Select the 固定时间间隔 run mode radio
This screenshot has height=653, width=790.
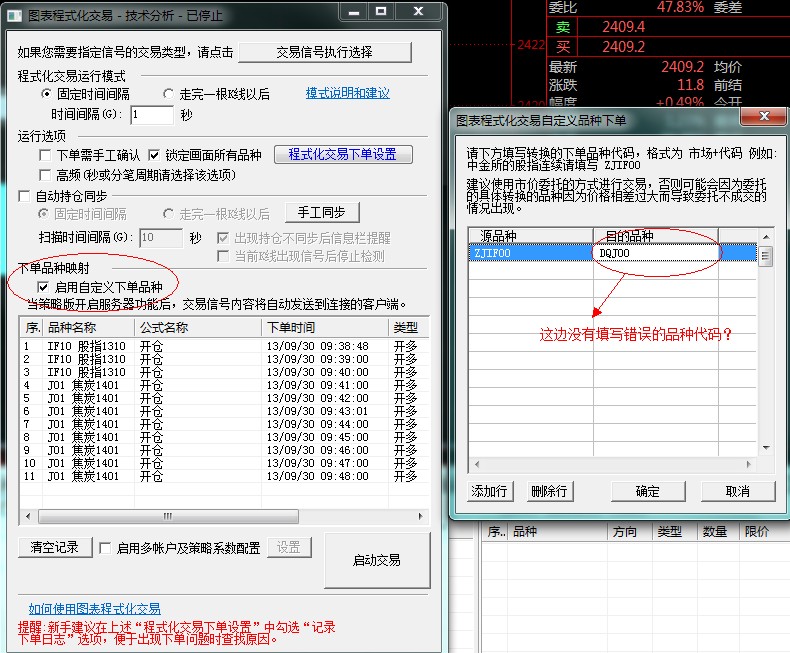click(x=47, y=94)
